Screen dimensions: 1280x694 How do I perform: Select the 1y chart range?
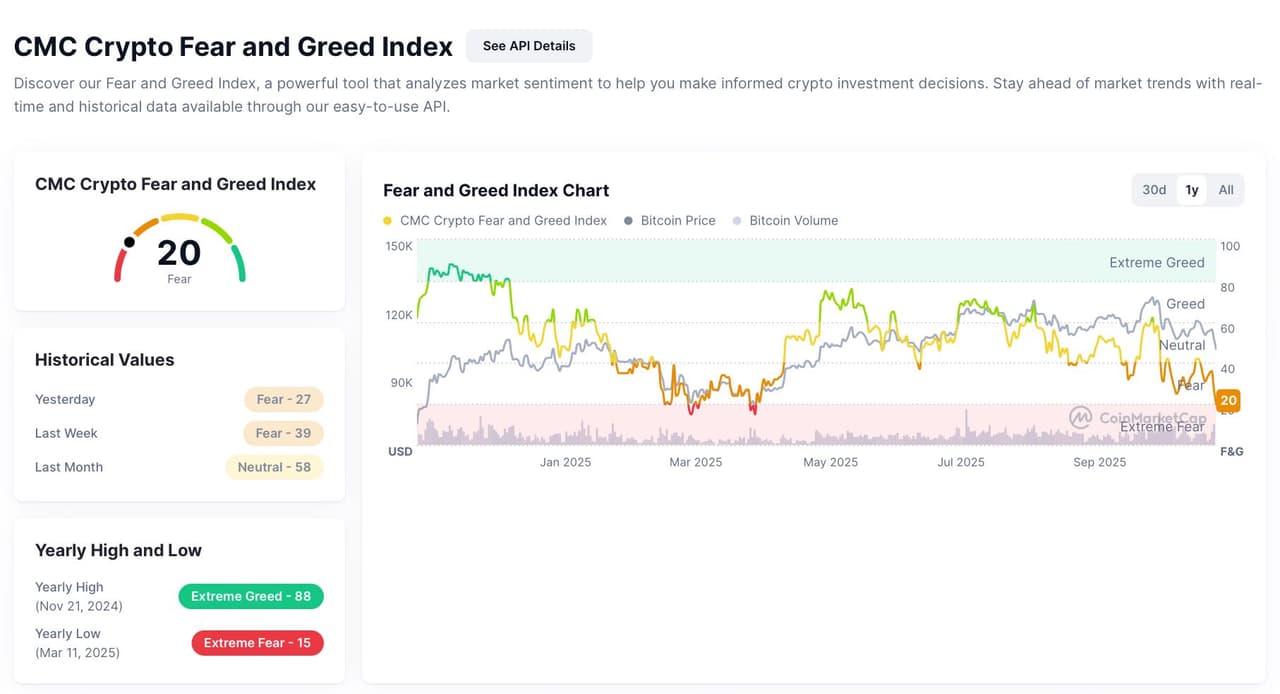pos(1192,190)
